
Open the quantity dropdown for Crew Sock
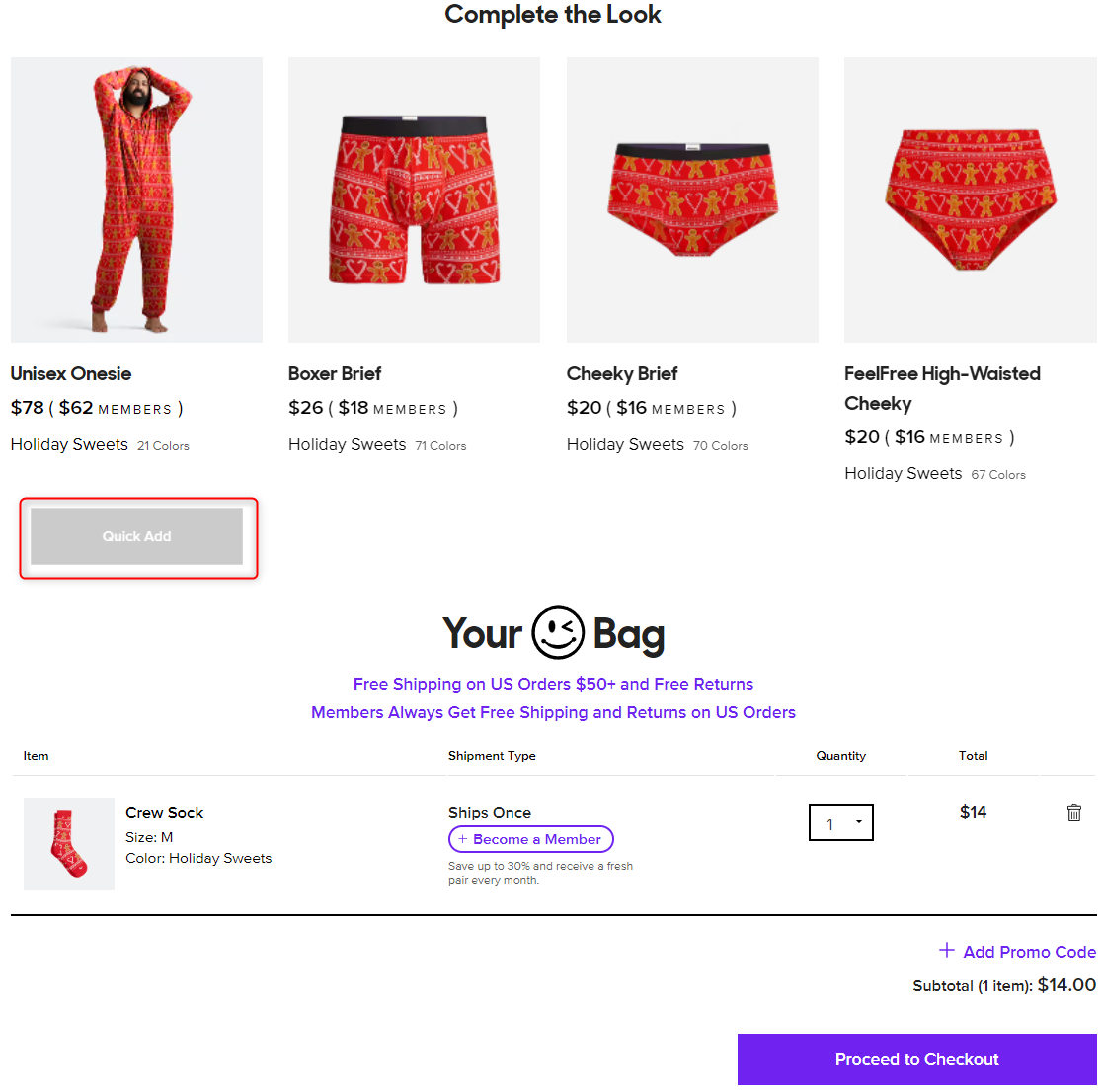point(840,822)
